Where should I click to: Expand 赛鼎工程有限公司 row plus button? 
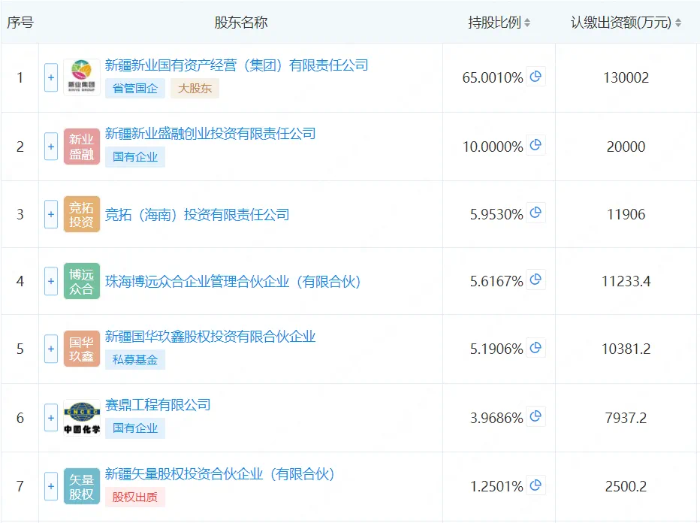(51, 418)
